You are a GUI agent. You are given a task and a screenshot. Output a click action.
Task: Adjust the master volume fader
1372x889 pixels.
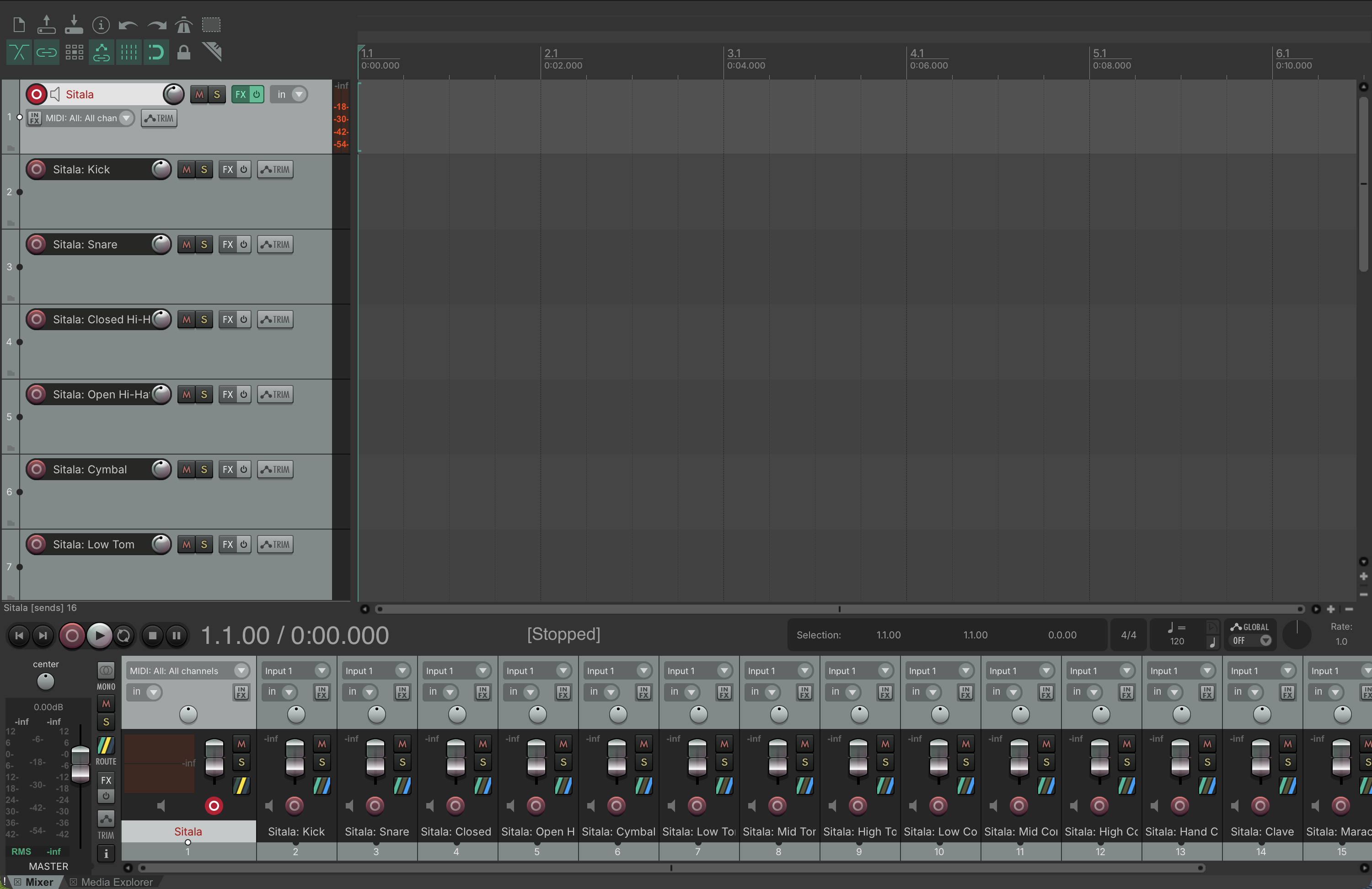pos(80,764)
